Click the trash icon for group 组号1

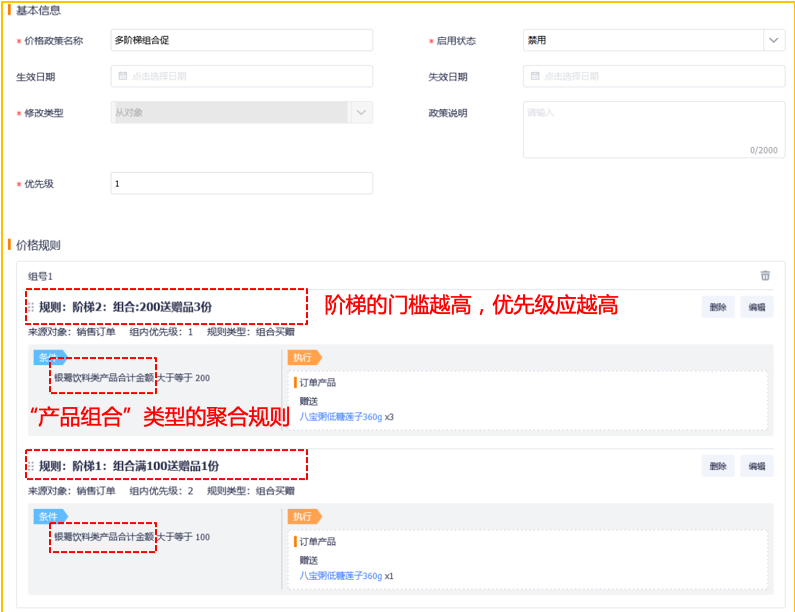pyautogui.click(x=765, y=275)
